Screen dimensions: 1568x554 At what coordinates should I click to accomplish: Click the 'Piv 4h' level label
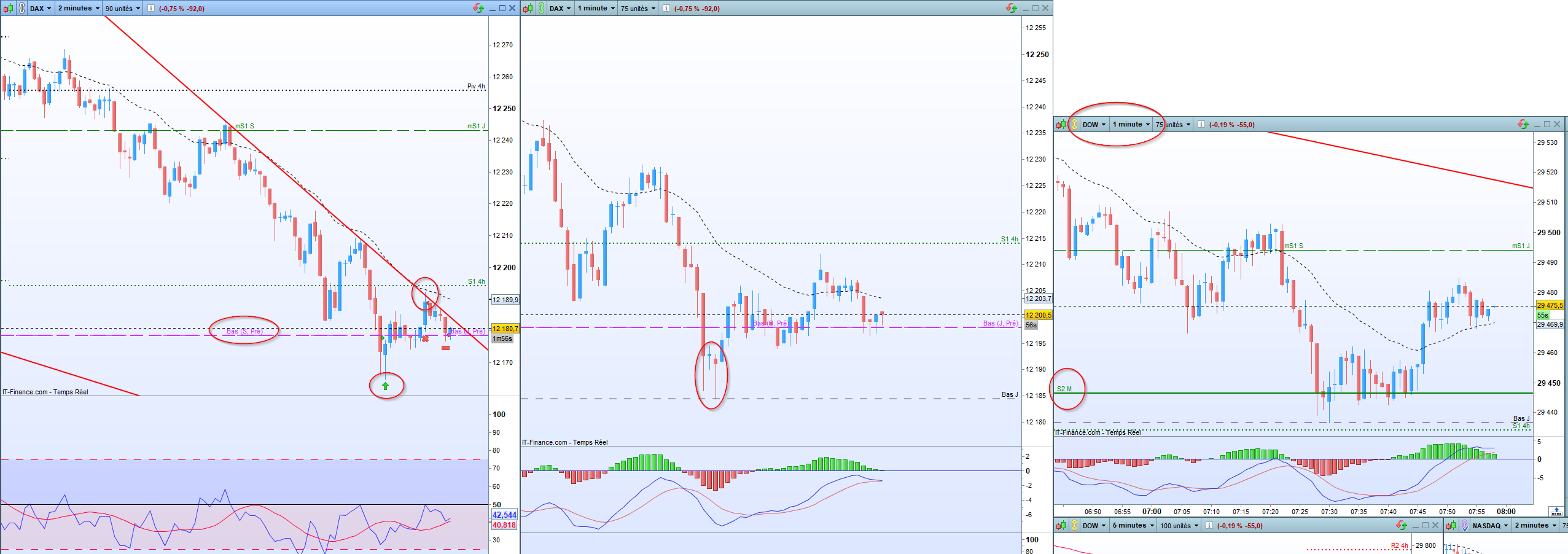click(x=476, y=86)
